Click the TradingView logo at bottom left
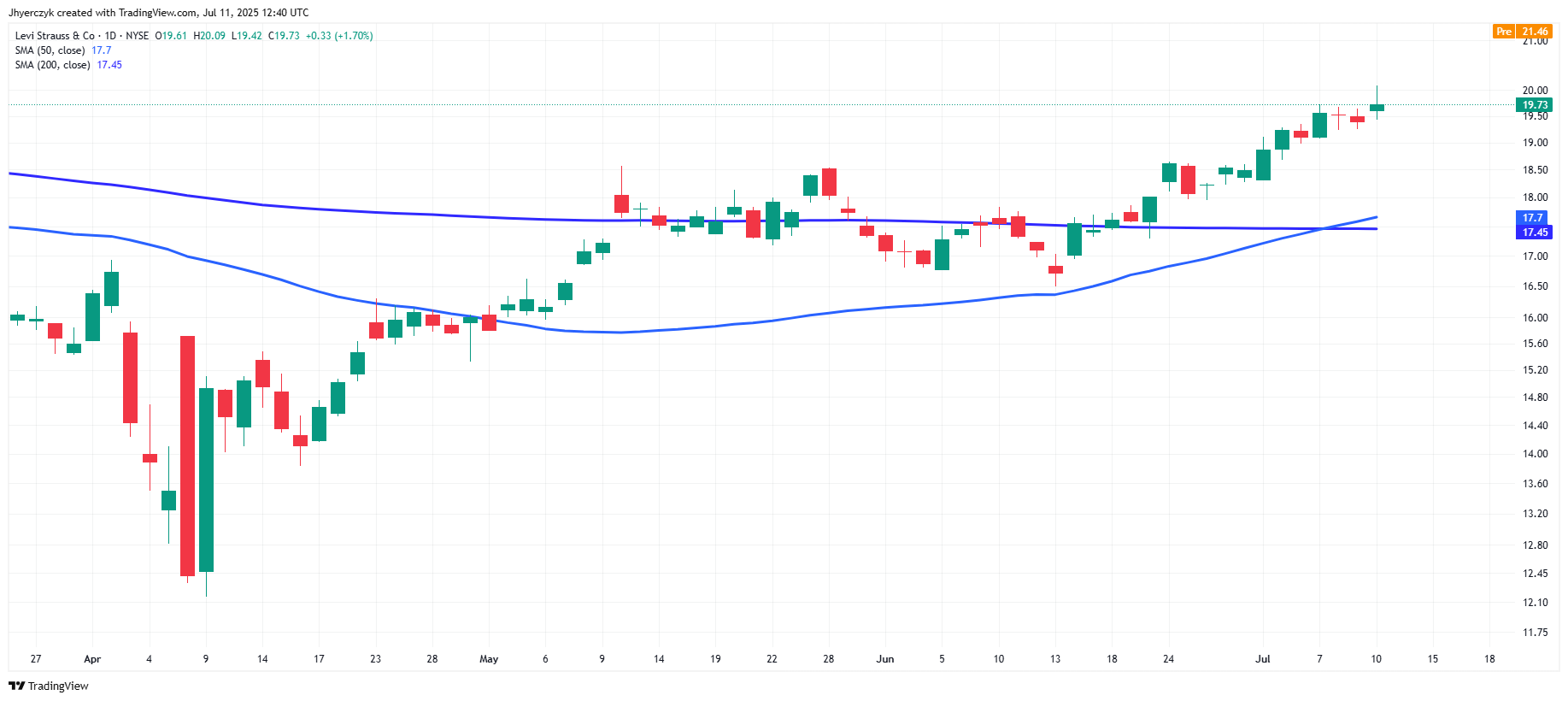Image resolution: width=1568 pixels, height=701 pixels. (x=49, y=686)
